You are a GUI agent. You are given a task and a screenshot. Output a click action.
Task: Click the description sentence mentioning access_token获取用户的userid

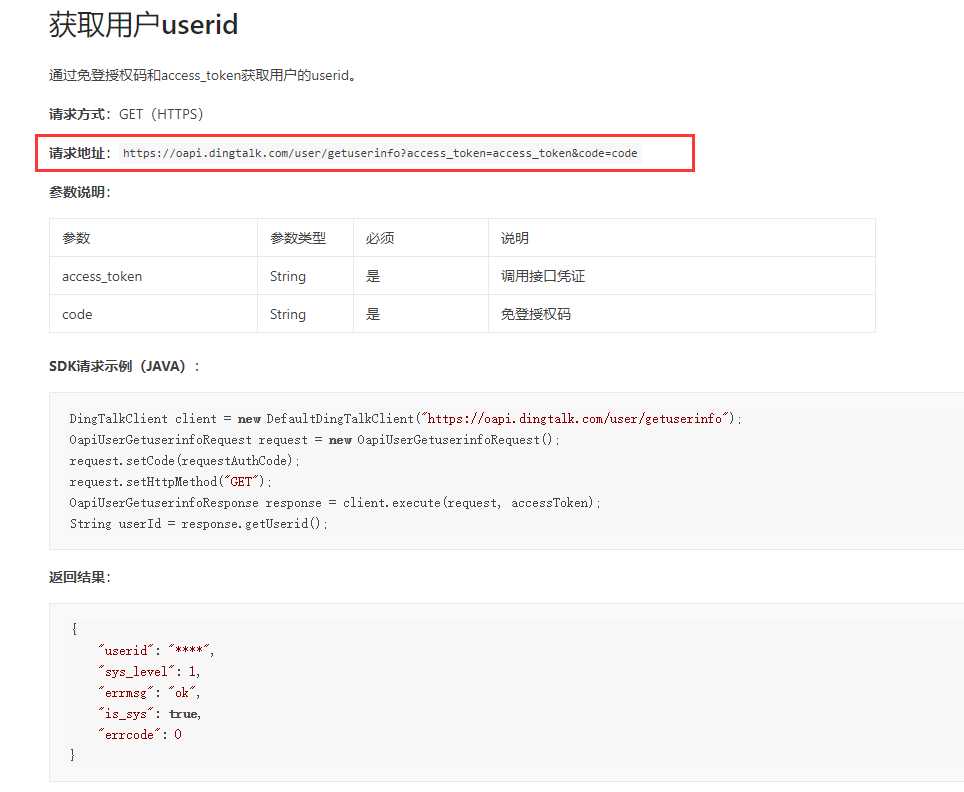[202, 75]
